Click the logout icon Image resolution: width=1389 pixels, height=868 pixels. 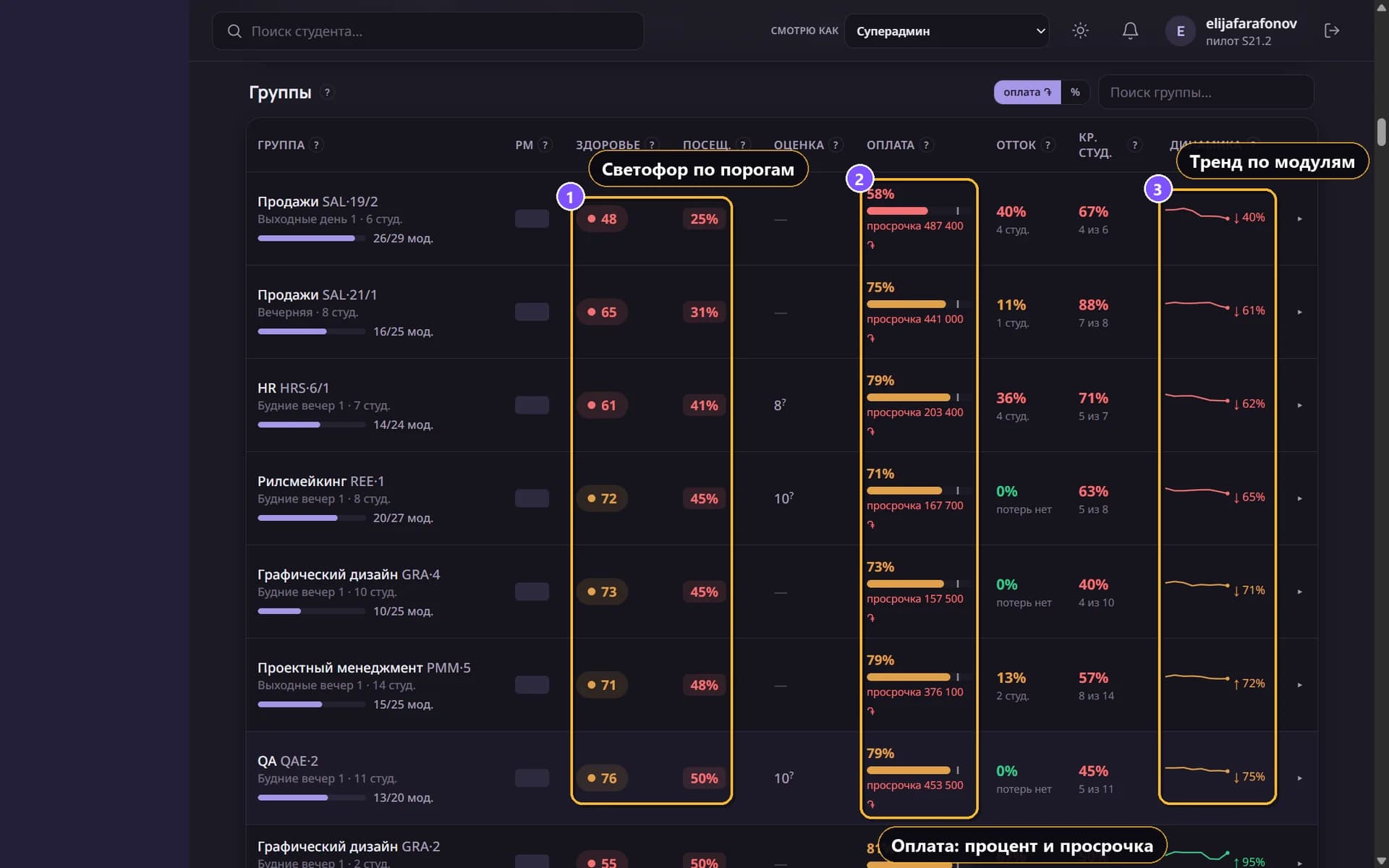pyautogui.click(x=1332, y=30)
